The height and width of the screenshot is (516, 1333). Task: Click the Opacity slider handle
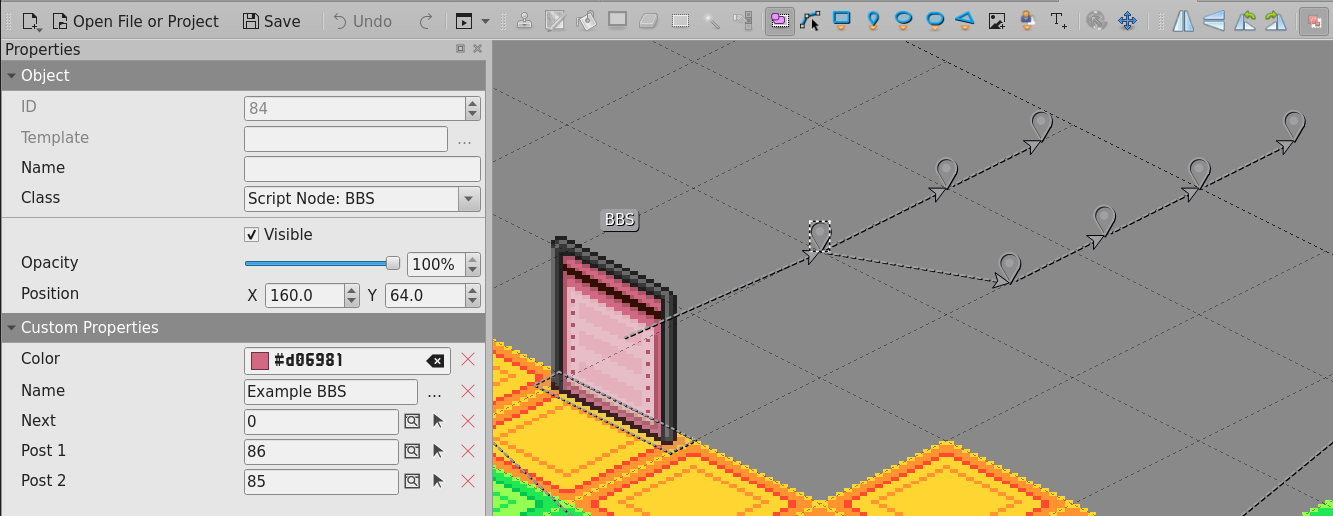393,264
